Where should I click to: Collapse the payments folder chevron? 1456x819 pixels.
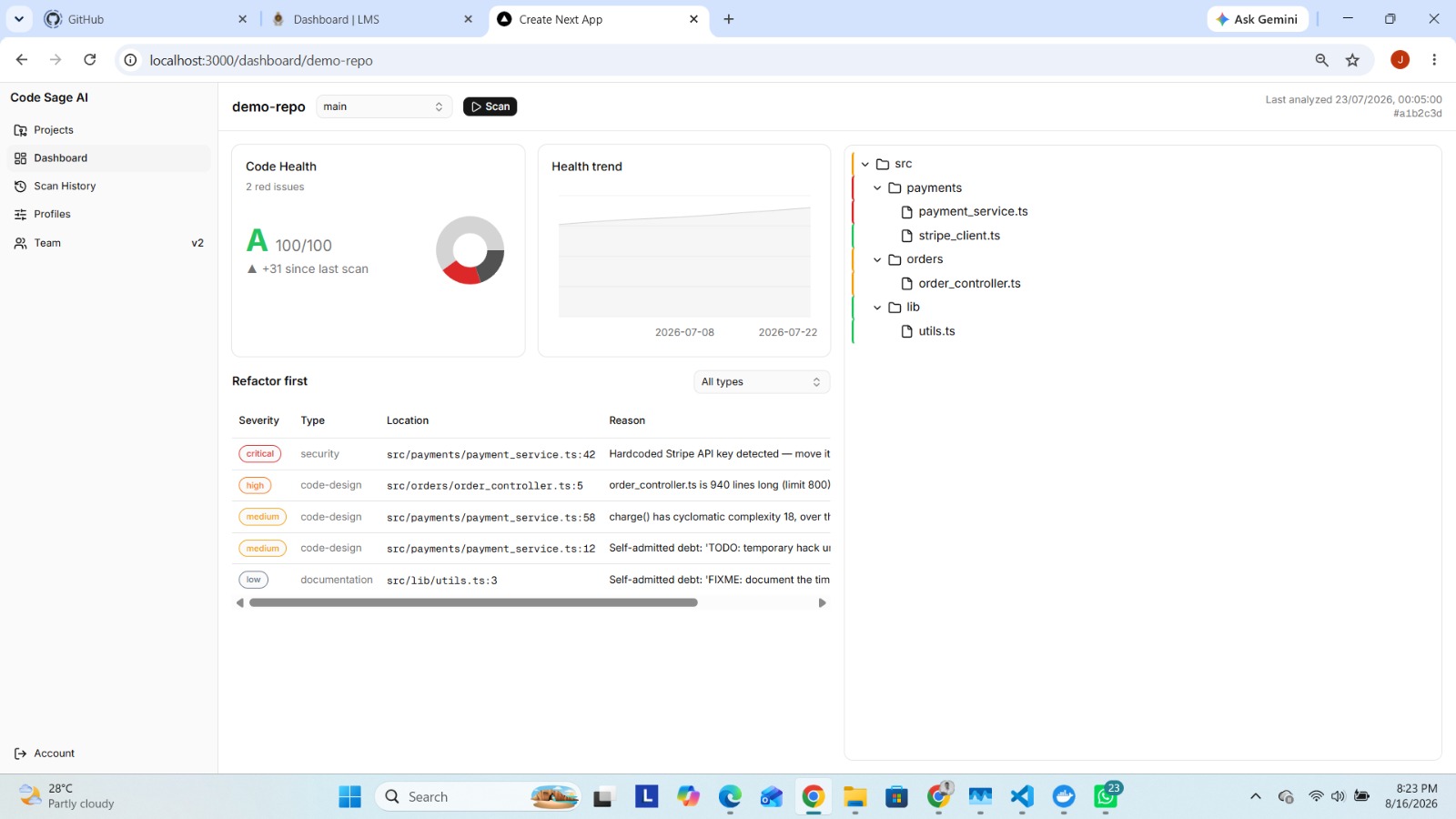877,188
